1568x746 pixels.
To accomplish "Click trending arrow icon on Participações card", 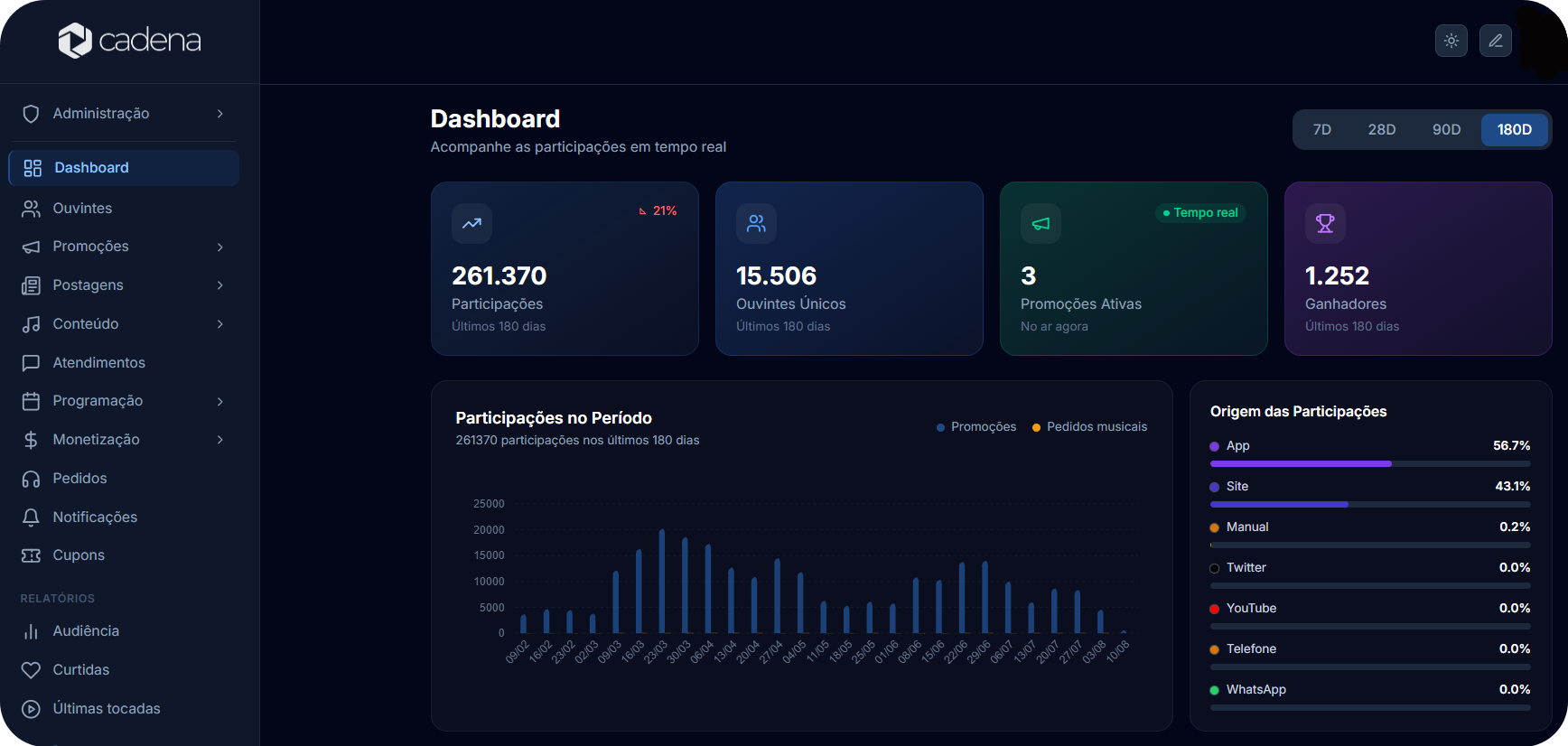I will [x=471, y=223].
